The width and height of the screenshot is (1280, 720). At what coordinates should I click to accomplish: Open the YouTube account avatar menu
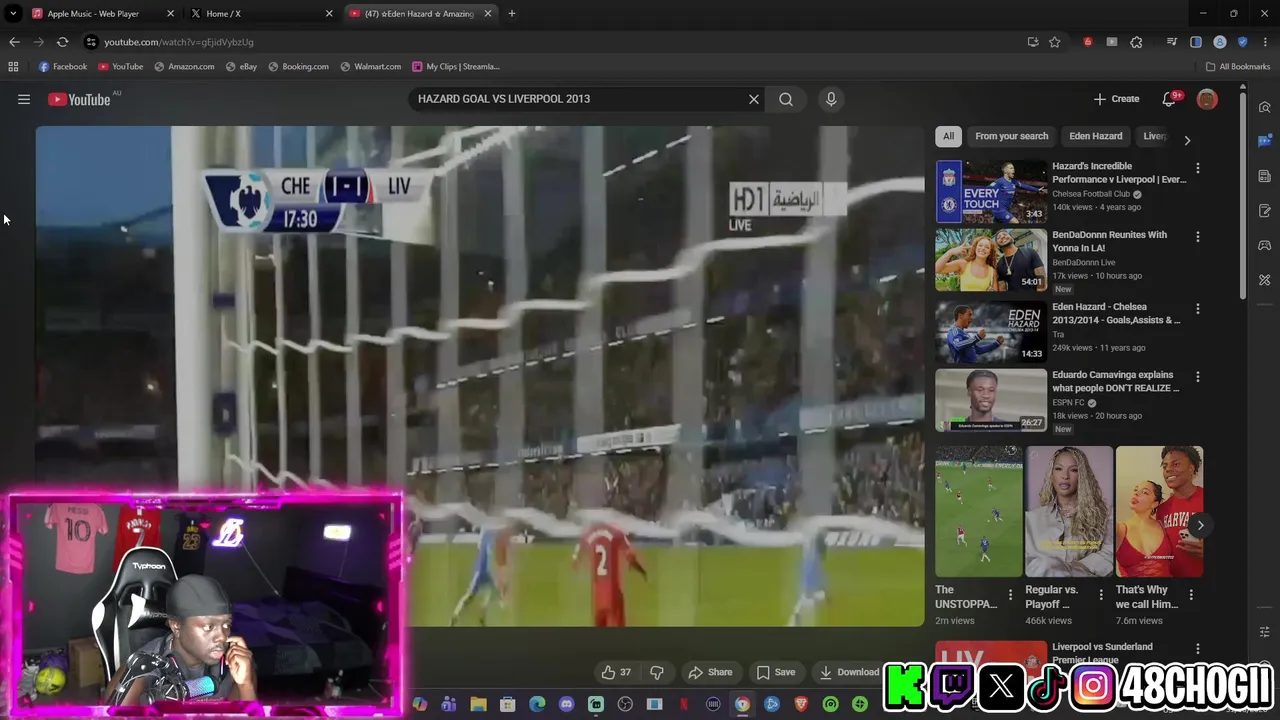[1207, 99]
